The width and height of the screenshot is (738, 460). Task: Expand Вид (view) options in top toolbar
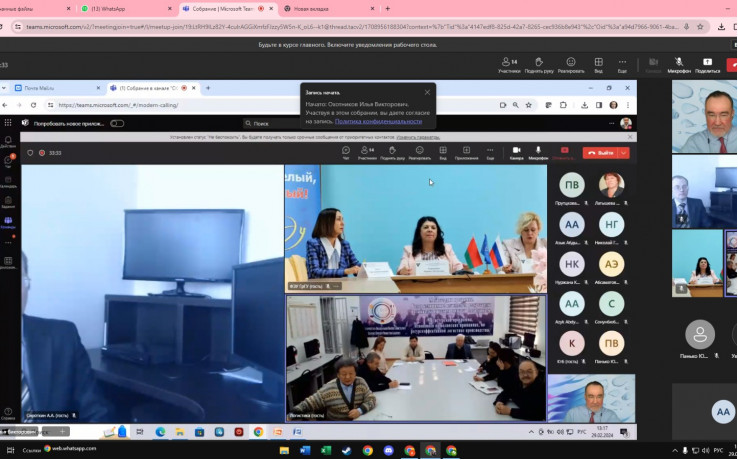598,64
